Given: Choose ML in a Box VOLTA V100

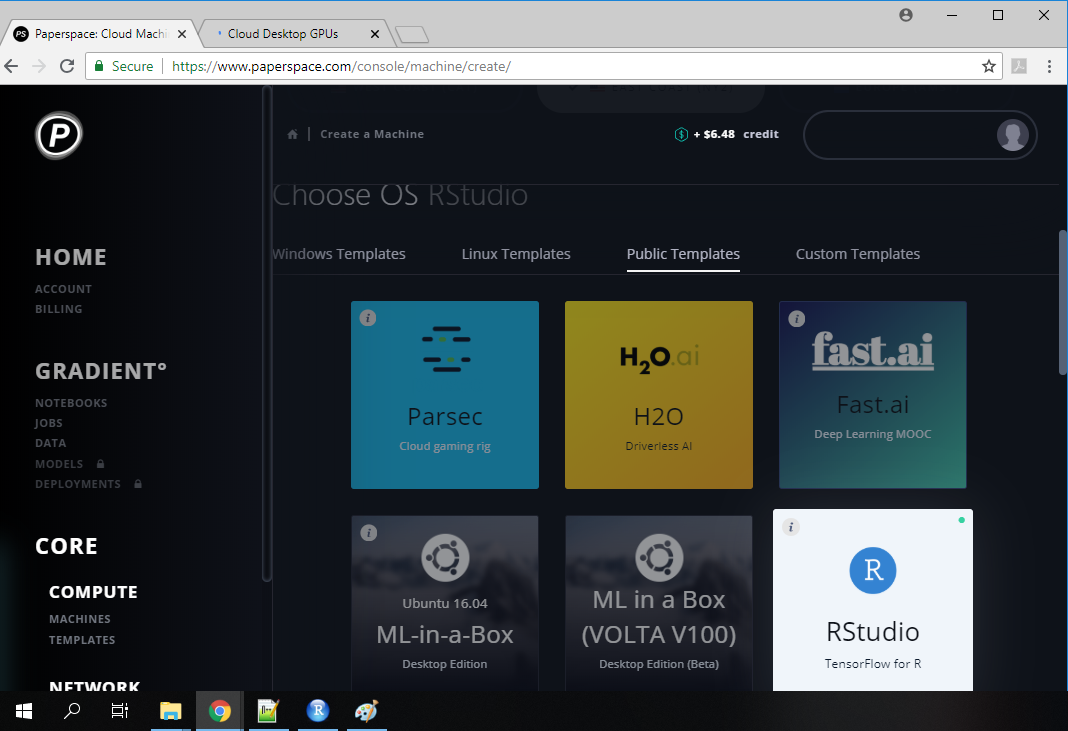Looking at the screenshot, I should tap(659, 604).
